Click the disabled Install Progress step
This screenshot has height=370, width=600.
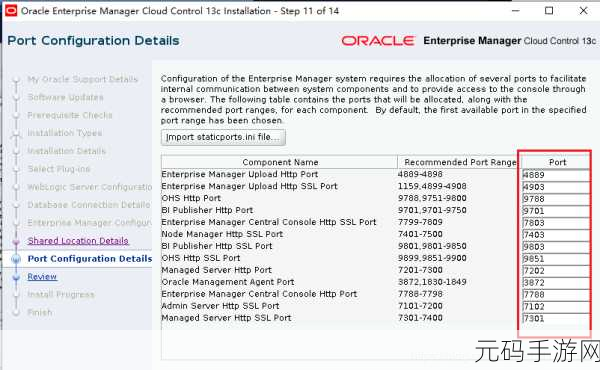click(60, 294)
